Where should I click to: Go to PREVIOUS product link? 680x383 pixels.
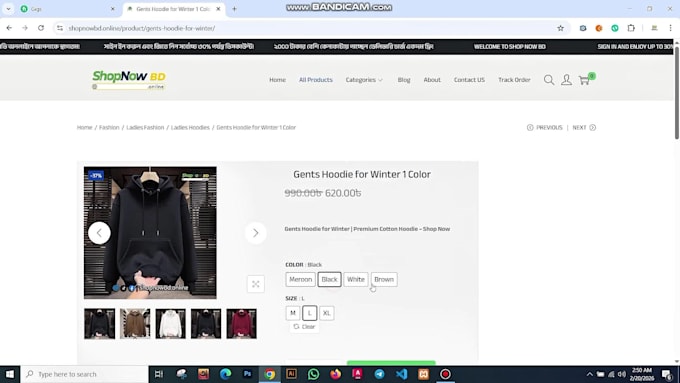545,128
